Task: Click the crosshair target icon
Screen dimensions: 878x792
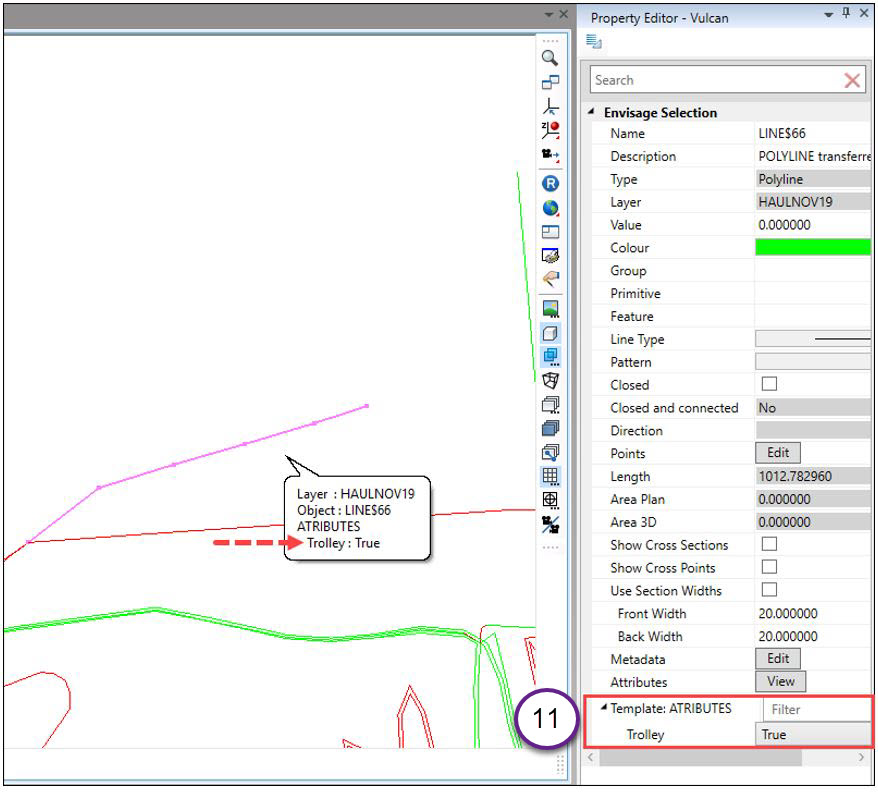Action: coord(550,500)
